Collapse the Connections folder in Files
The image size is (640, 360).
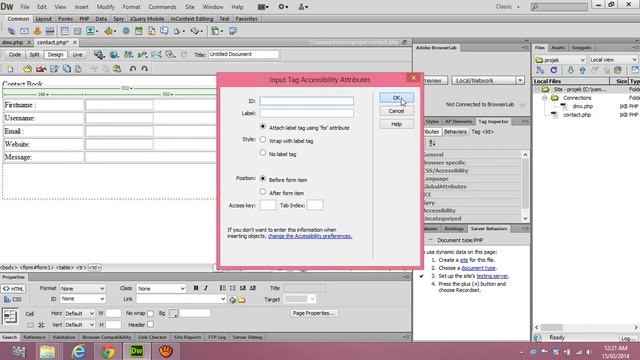(x=544, y=98)
